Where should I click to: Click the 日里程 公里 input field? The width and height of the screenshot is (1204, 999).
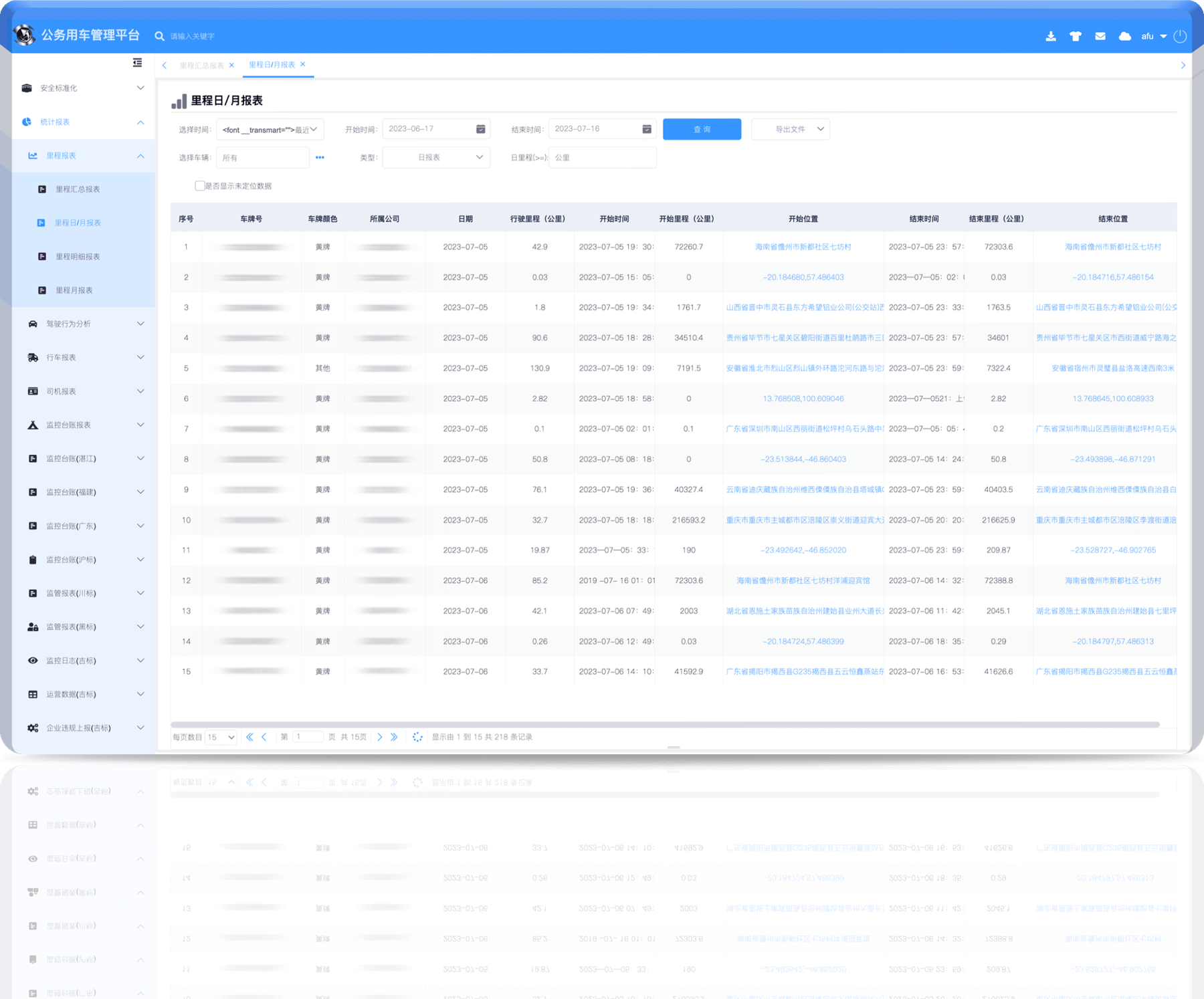click(x=602, y=158)
